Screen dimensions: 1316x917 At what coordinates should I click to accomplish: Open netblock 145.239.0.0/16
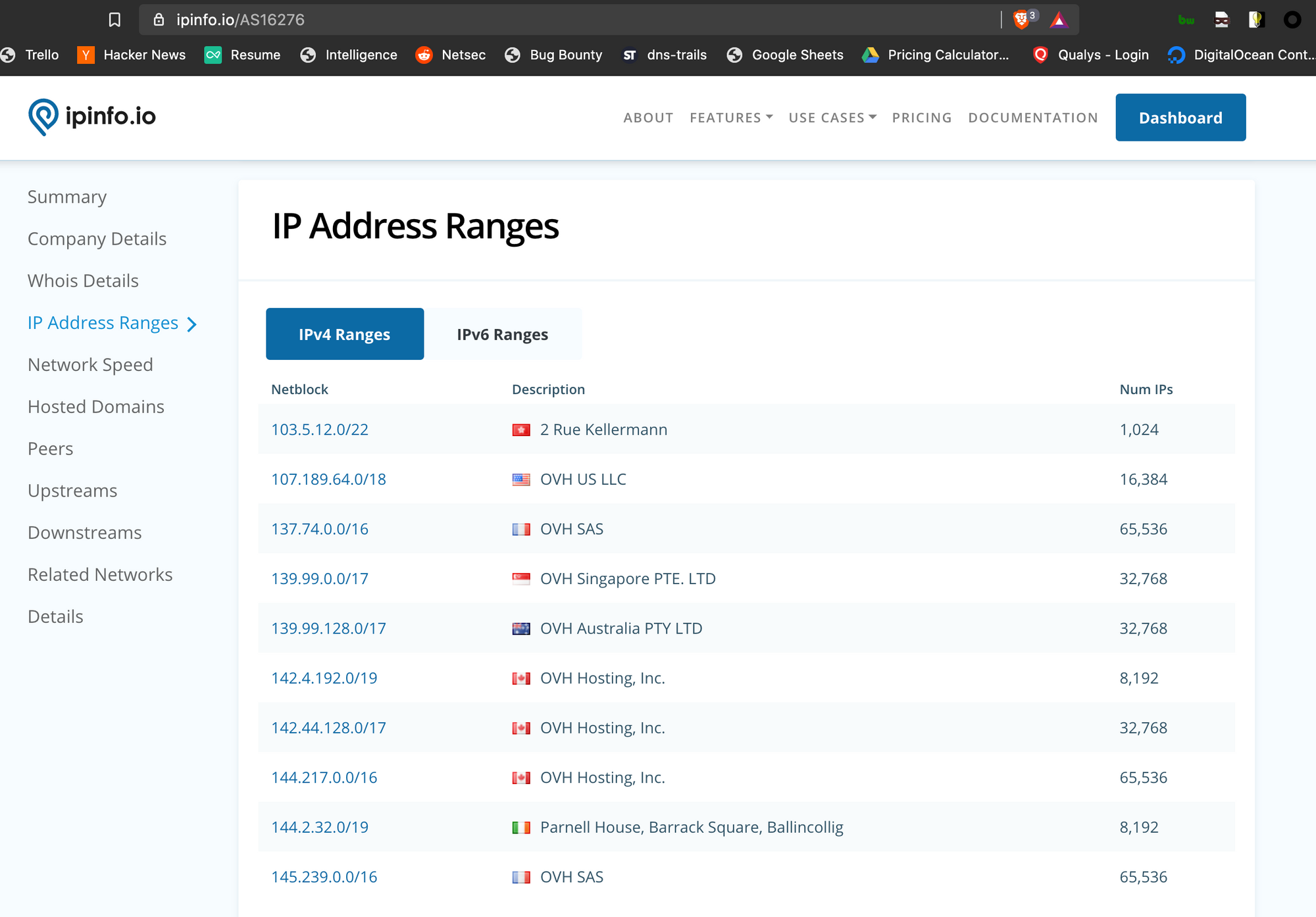(x=324, y=877)
